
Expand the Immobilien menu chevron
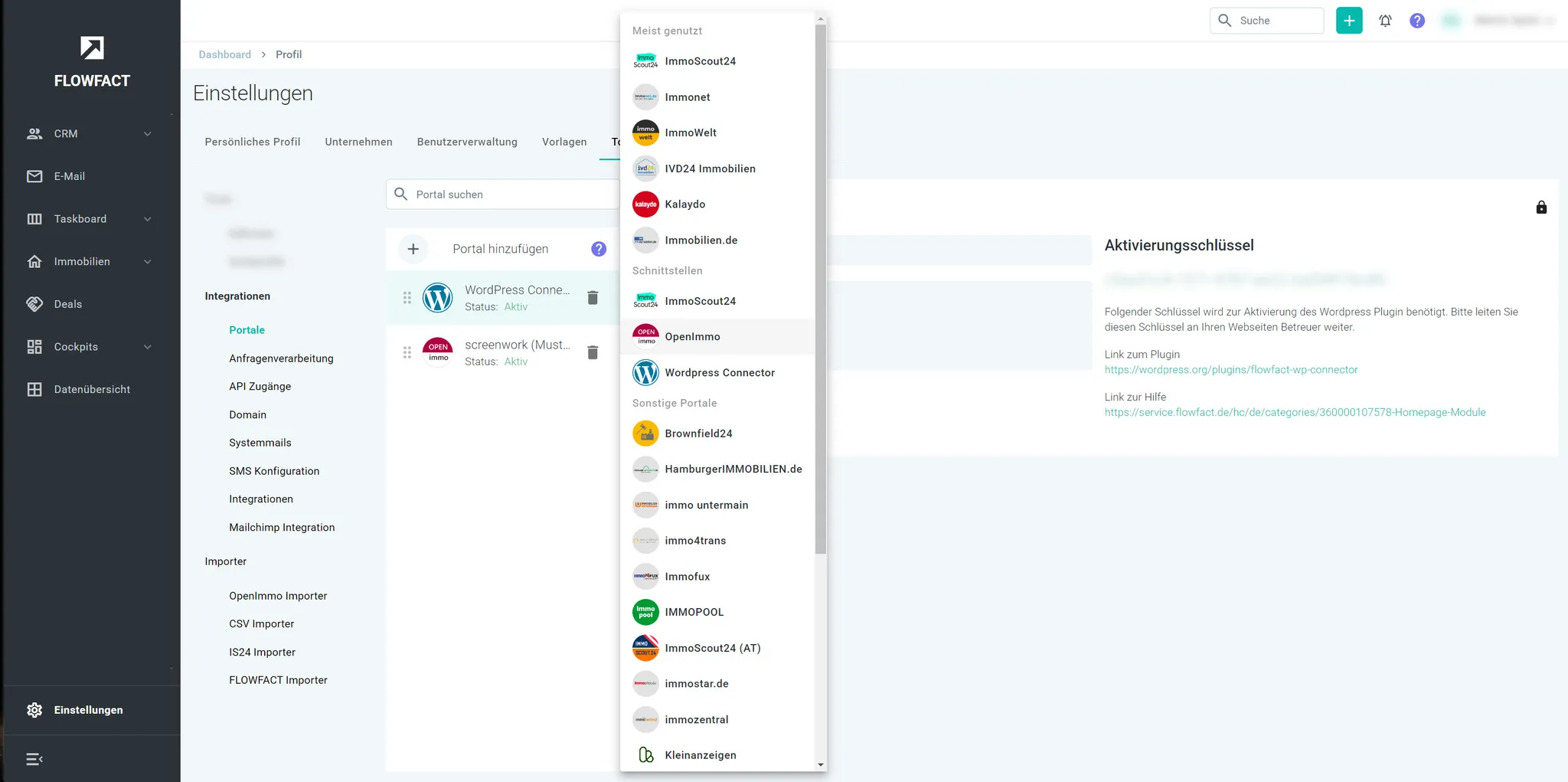[x=148, y=262]
